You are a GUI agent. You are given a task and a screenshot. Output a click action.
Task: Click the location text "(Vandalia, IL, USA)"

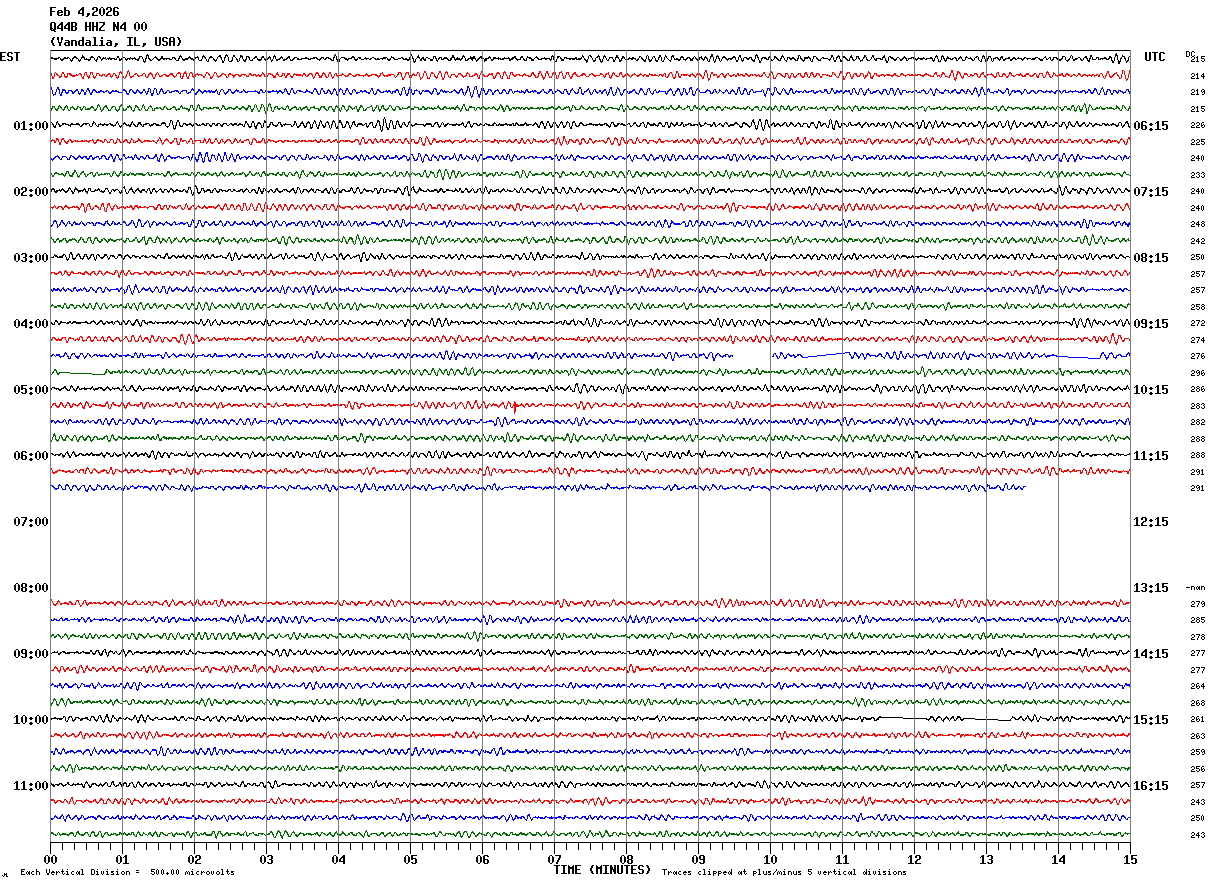116,42
